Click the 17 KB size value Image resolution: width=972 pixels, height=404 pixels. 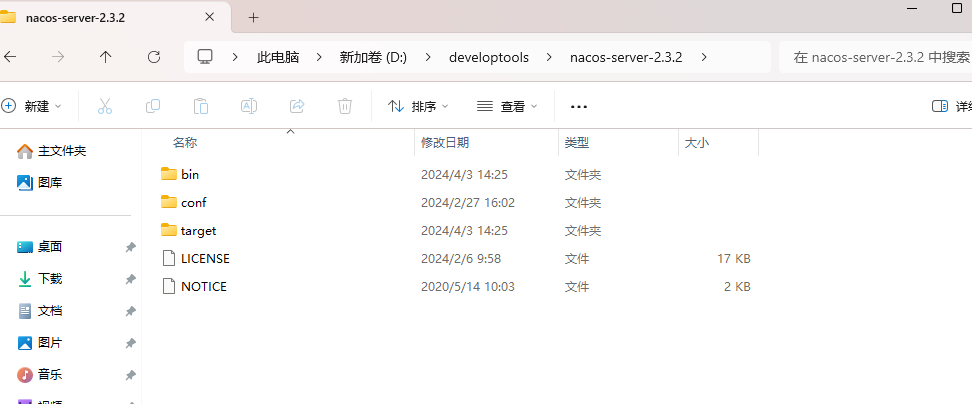pos(734,258)
